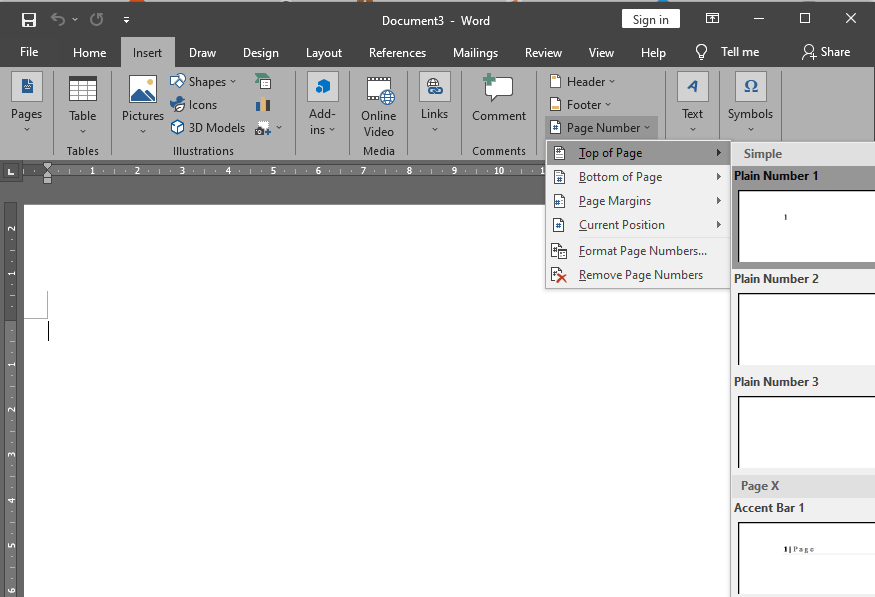
Task: Open the Shapes dropdown
Action: [203, 81]
